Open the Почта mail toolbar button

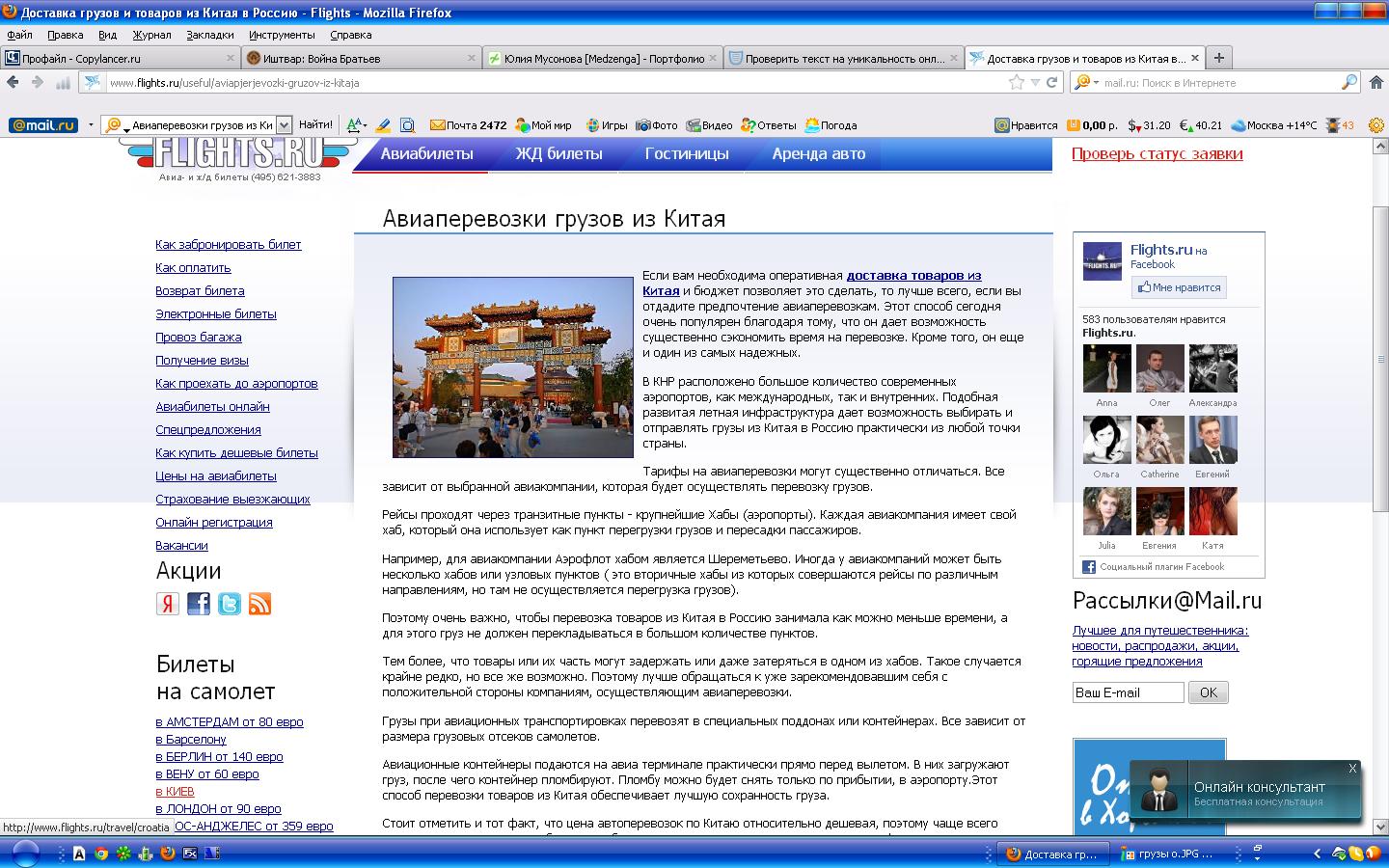point(468,125)
